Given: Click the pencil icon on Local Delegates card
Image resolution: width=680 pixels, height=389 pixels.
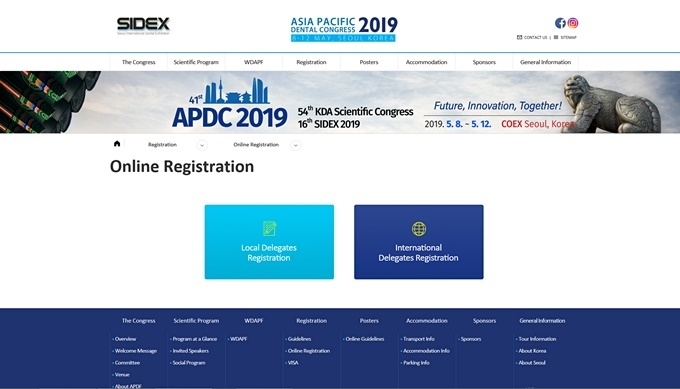Looking at the screenshot, I should [x=269, y=229].
